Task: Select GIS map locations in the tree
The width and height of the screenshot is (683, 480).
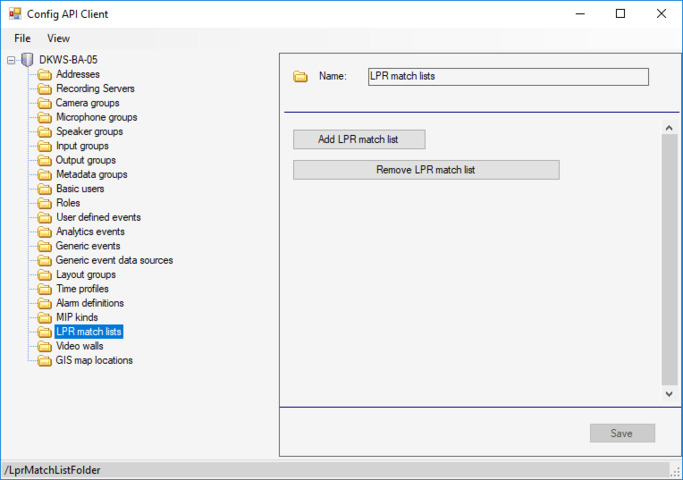Action: point(94,360)
